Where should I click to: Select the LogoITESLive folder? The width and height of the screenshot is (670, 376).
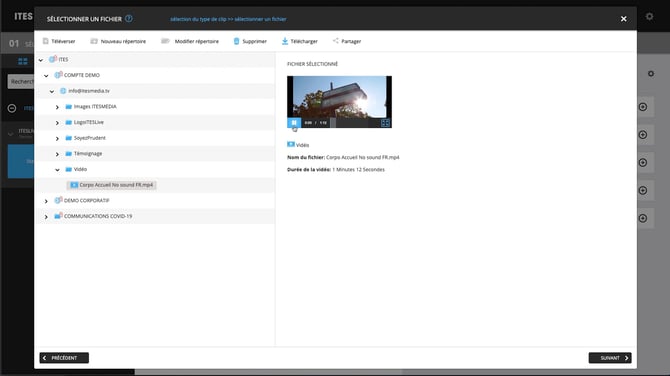[x=85, y=122]
